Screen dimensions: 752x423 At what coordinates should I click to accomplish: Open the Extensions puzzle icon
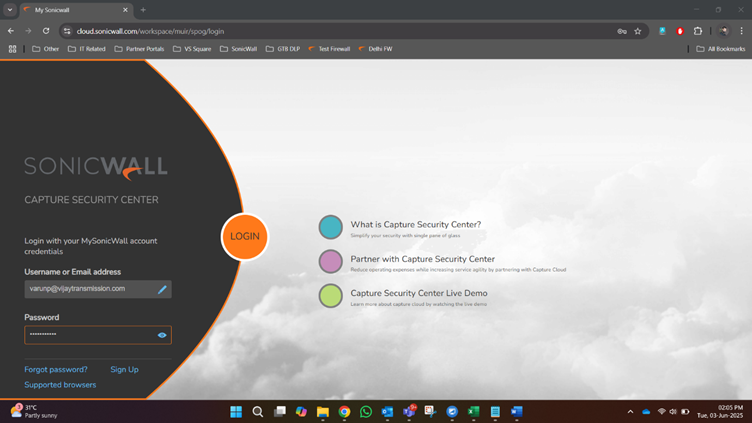point(698,31)
